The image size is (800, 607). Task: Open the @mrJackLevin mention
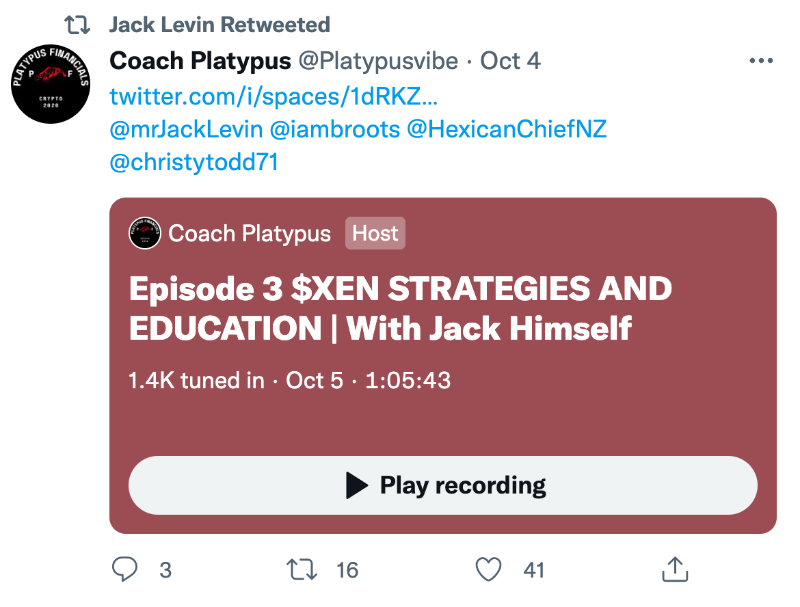click(x=186, y=130)
